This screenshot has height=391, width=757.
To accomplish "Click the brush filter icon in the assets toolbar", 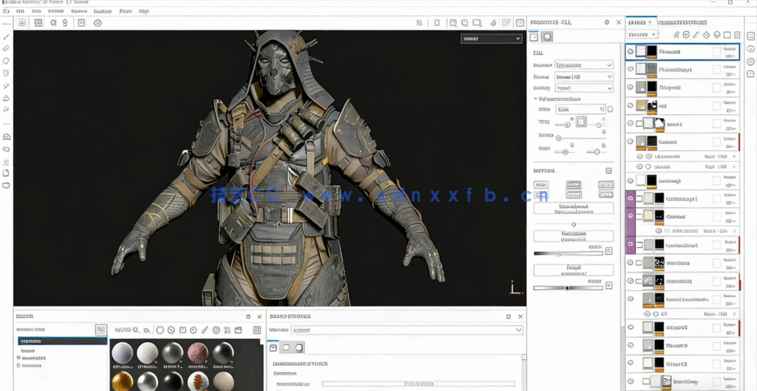I will pos(204,330).
